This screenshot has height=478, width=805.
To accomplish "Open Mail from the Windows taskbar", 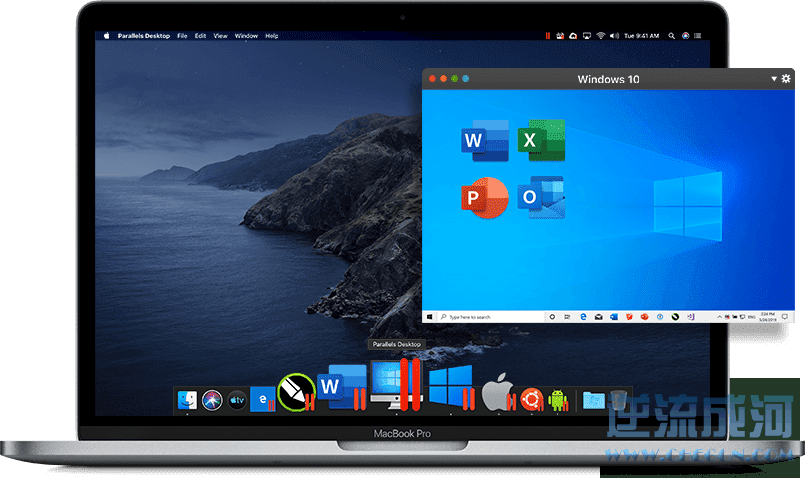I will coord(599,317).
